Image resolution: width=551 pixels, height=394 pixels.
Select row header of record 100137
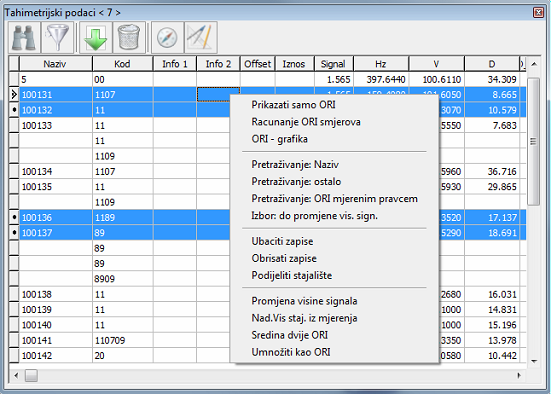coord(14,233)
